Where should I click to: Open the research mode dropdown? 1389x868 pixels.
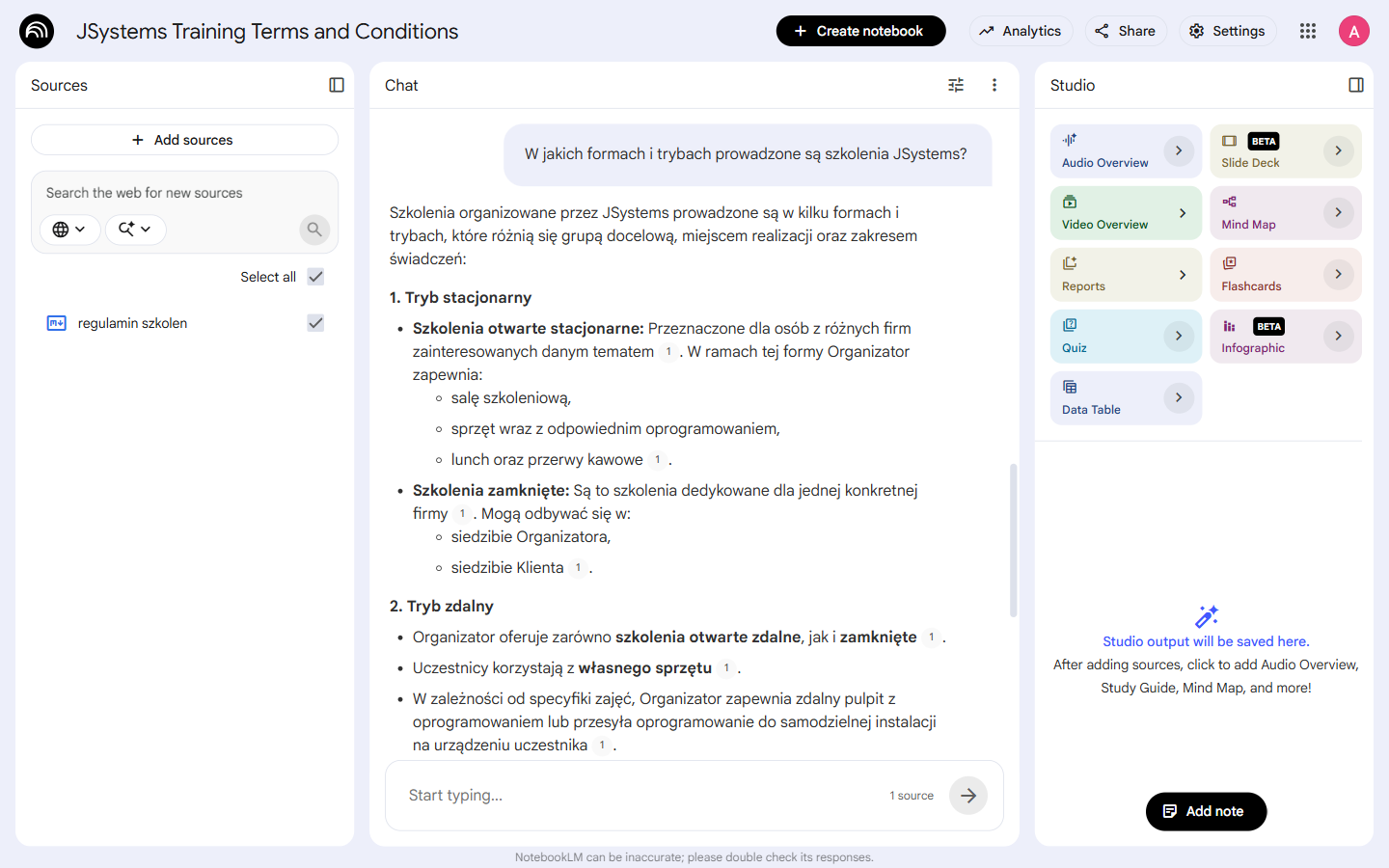135,230
